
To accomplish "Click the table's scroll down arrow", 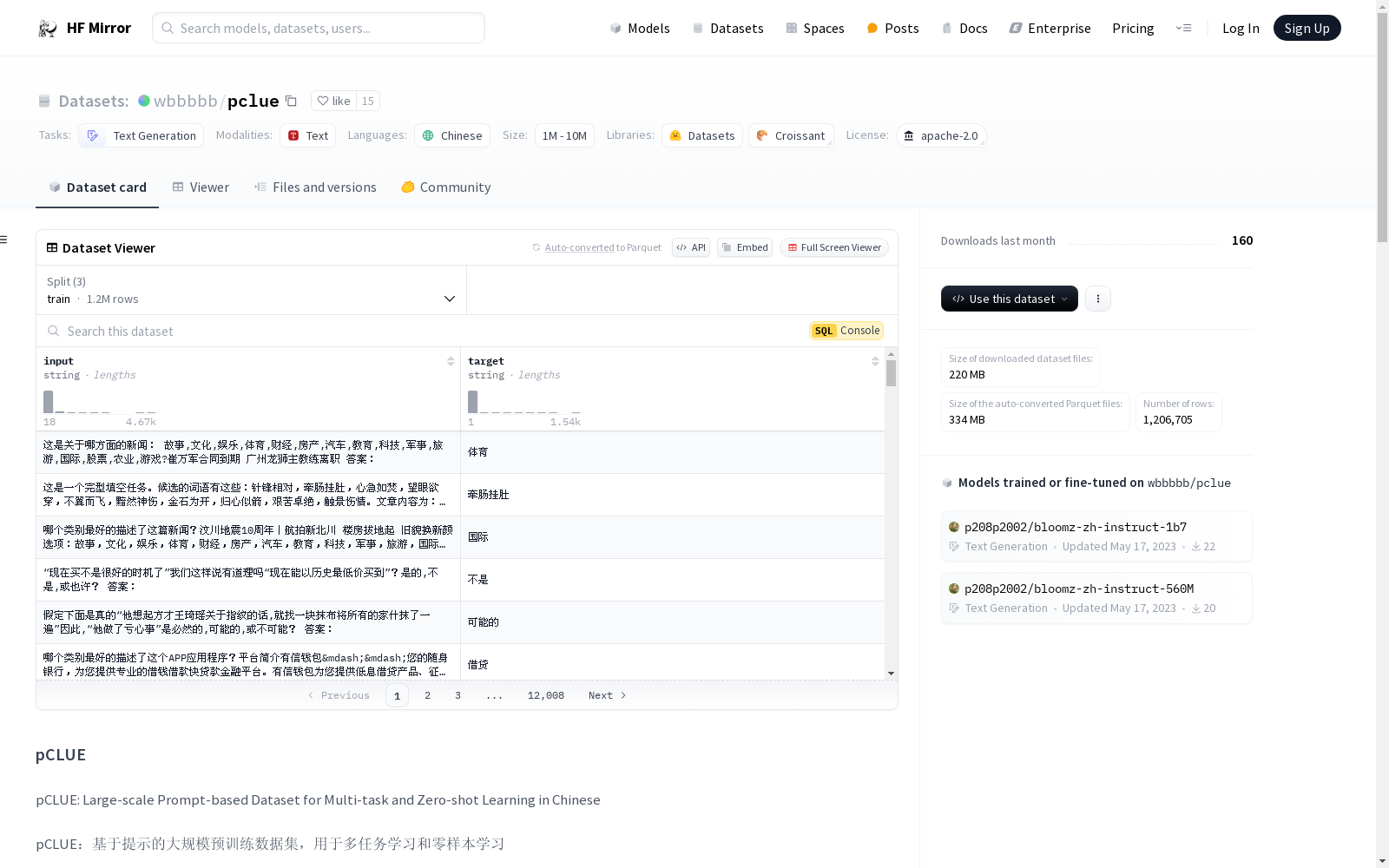I will tap(891, 674).
